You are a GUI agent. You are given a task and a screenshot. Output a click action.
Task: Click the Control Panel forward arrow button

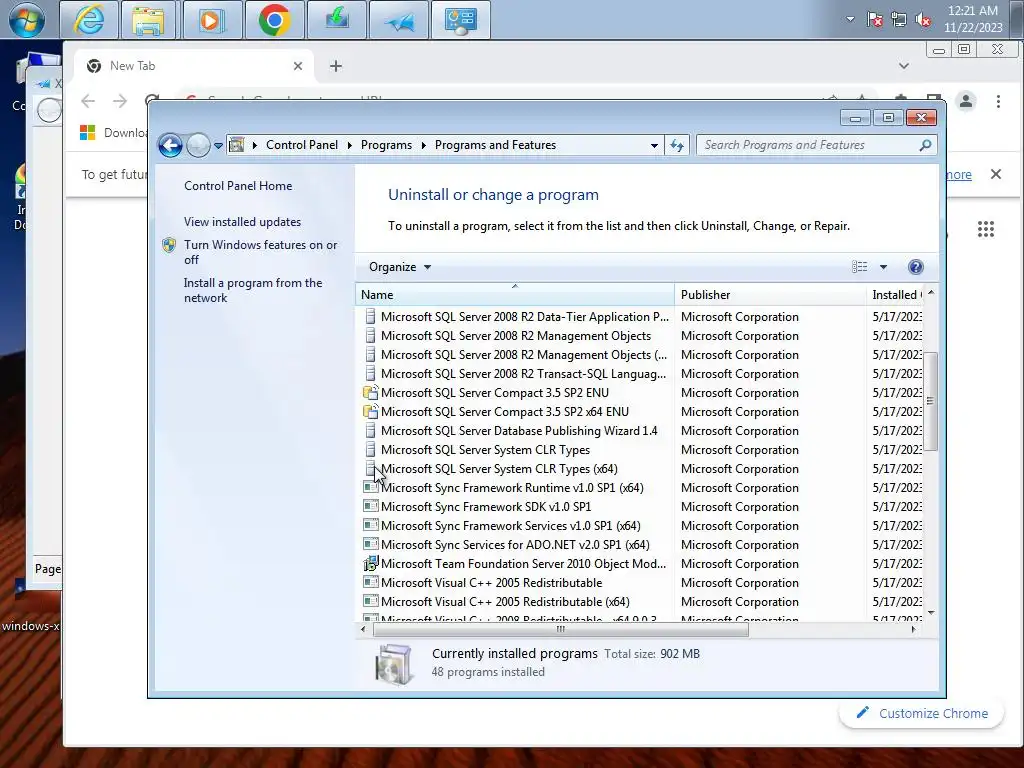coord(198,145)
